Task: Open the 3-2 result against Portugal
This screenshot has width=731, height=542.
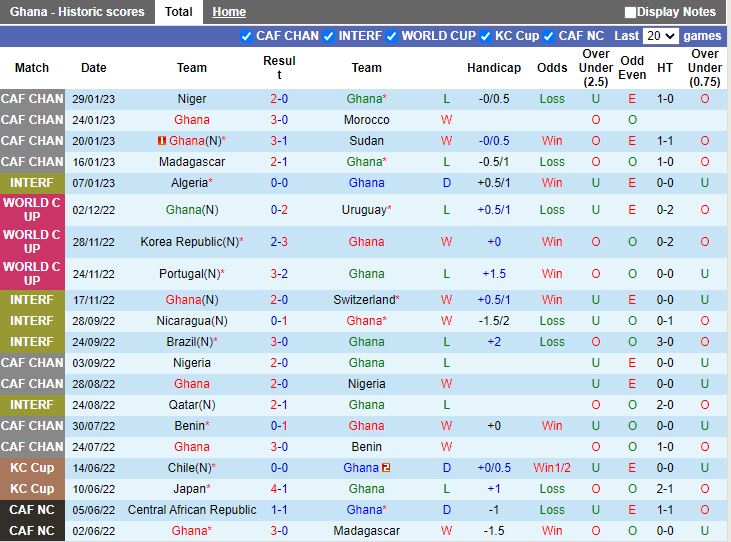Action: [279, 274]
